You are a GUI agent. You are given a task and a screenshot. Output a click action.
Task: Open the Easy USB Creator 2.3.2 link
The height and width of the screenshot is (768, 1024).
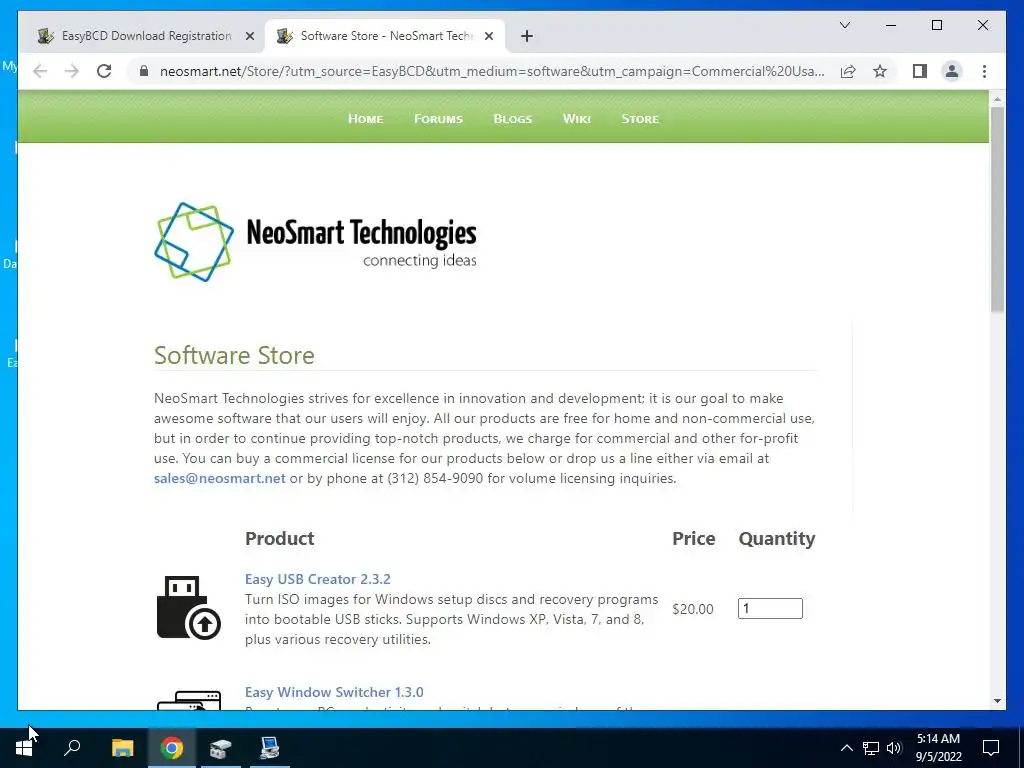tap(317, 579)
